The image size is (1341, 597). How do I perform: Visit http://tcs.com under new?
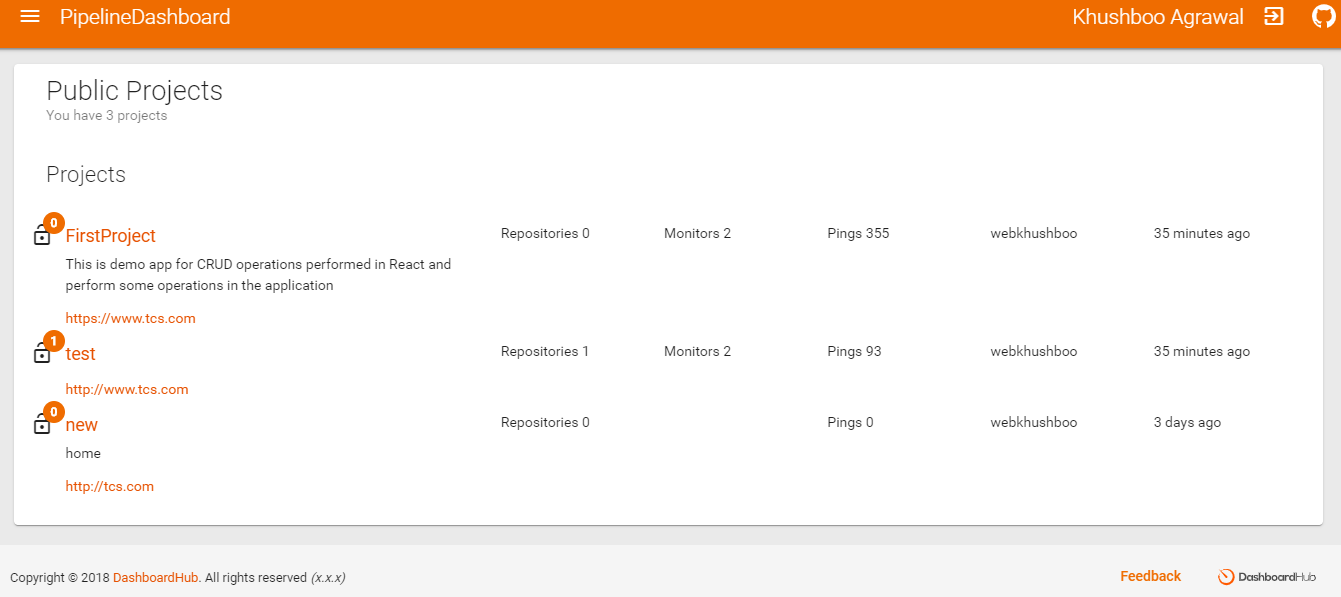coord(110,486)
